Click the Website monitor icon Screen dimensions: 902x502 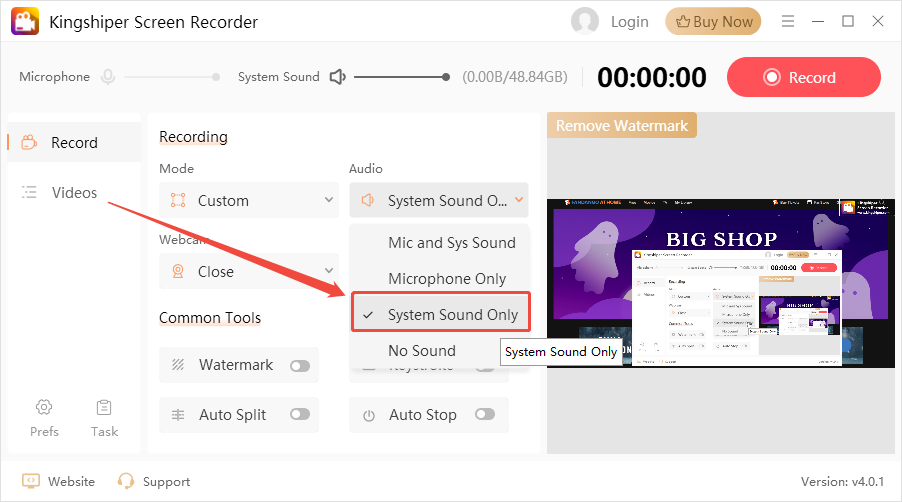30,481
